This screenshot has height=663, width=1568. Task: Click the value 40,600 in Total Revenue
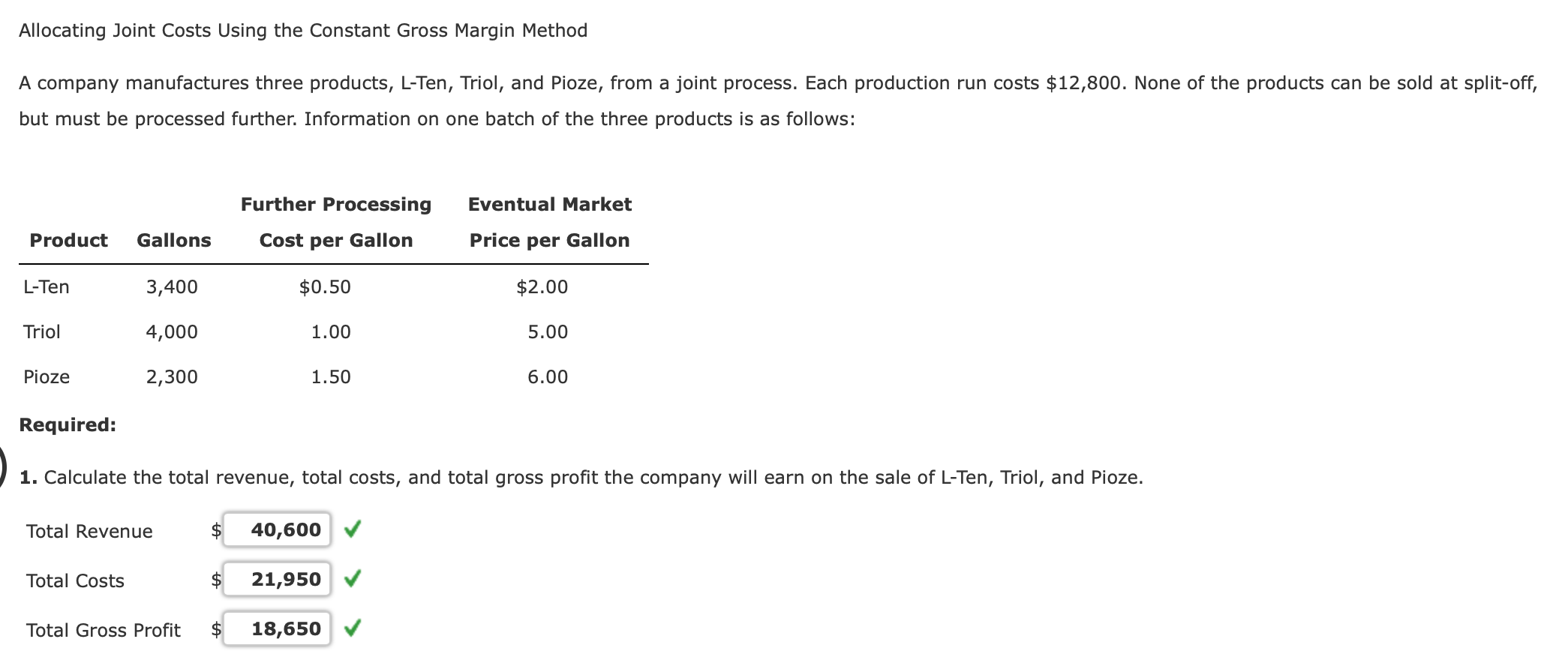(x=286, y=529)
